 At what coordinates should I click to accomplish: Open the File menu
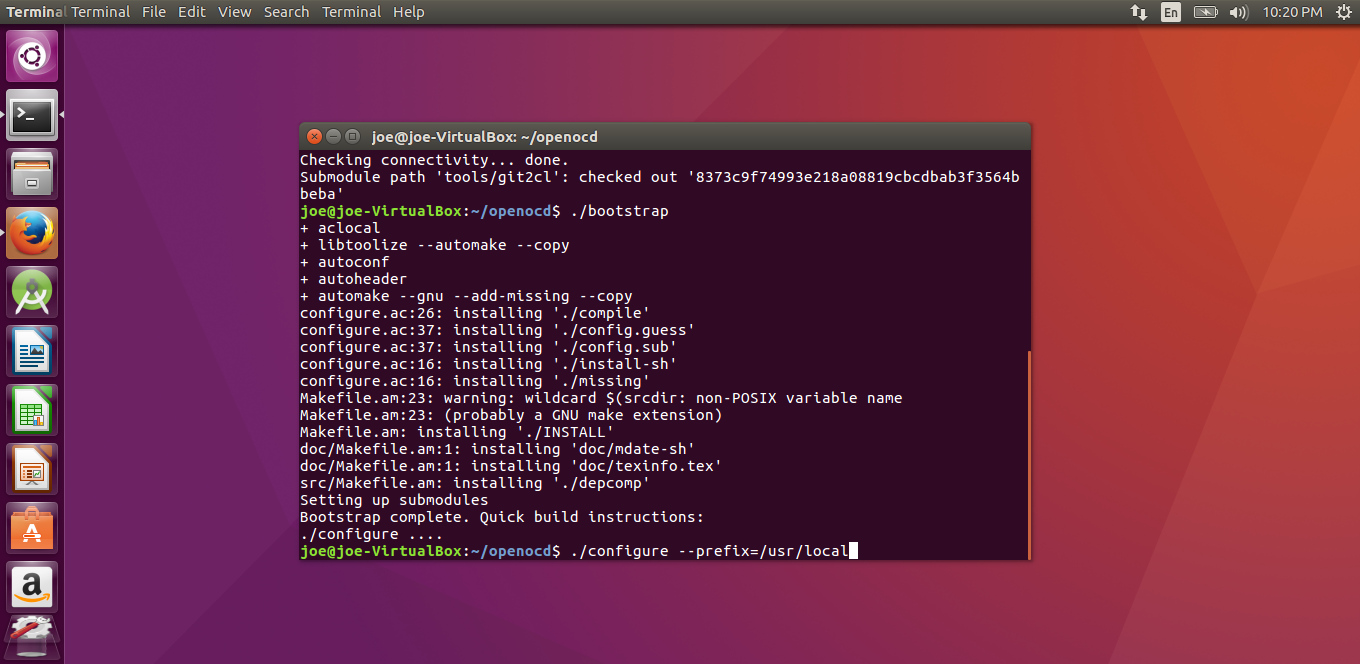click(154, 12)
